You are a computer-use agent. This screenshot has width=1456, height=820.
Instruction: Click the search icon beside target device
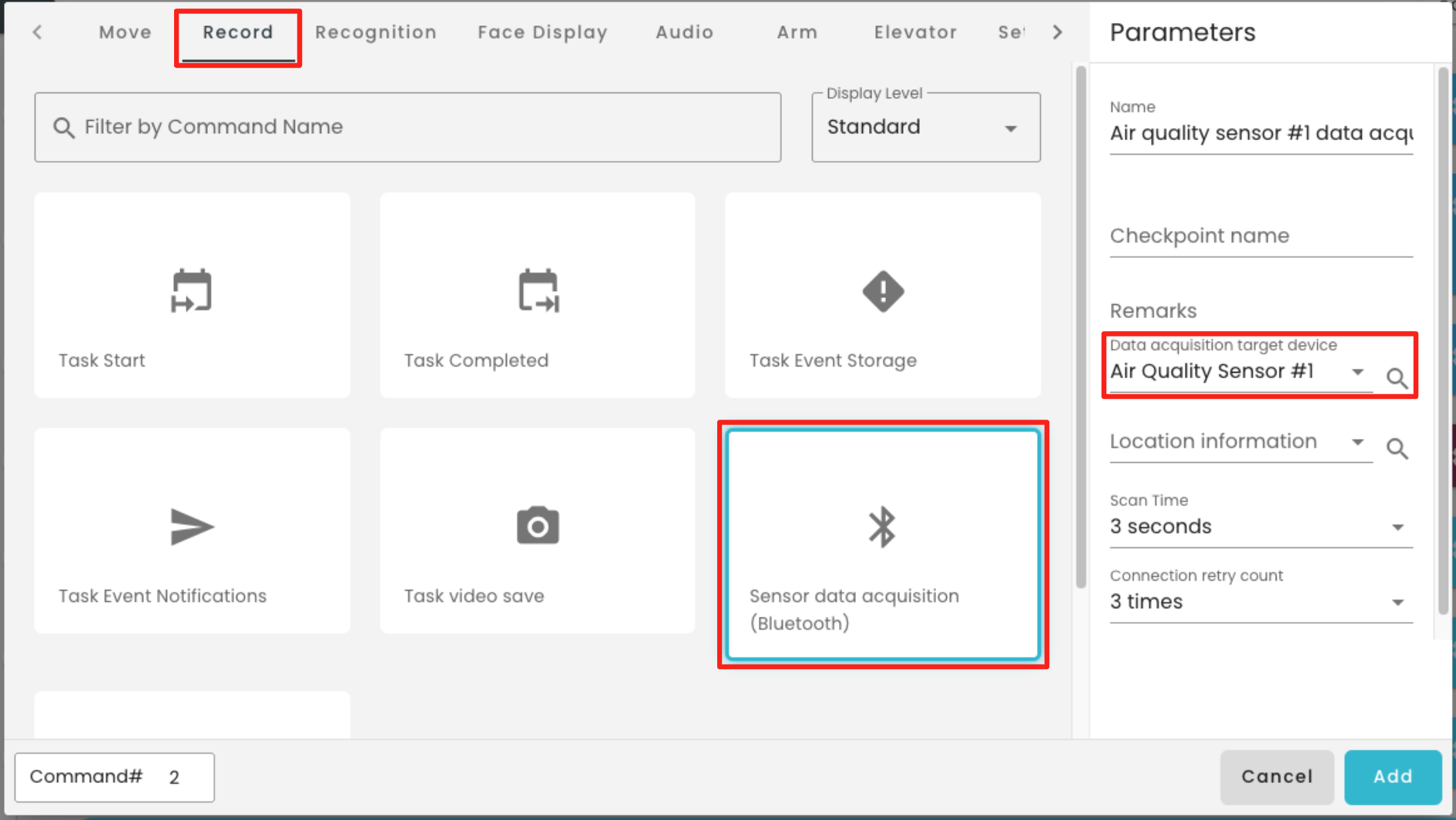tap(1397, 378)
